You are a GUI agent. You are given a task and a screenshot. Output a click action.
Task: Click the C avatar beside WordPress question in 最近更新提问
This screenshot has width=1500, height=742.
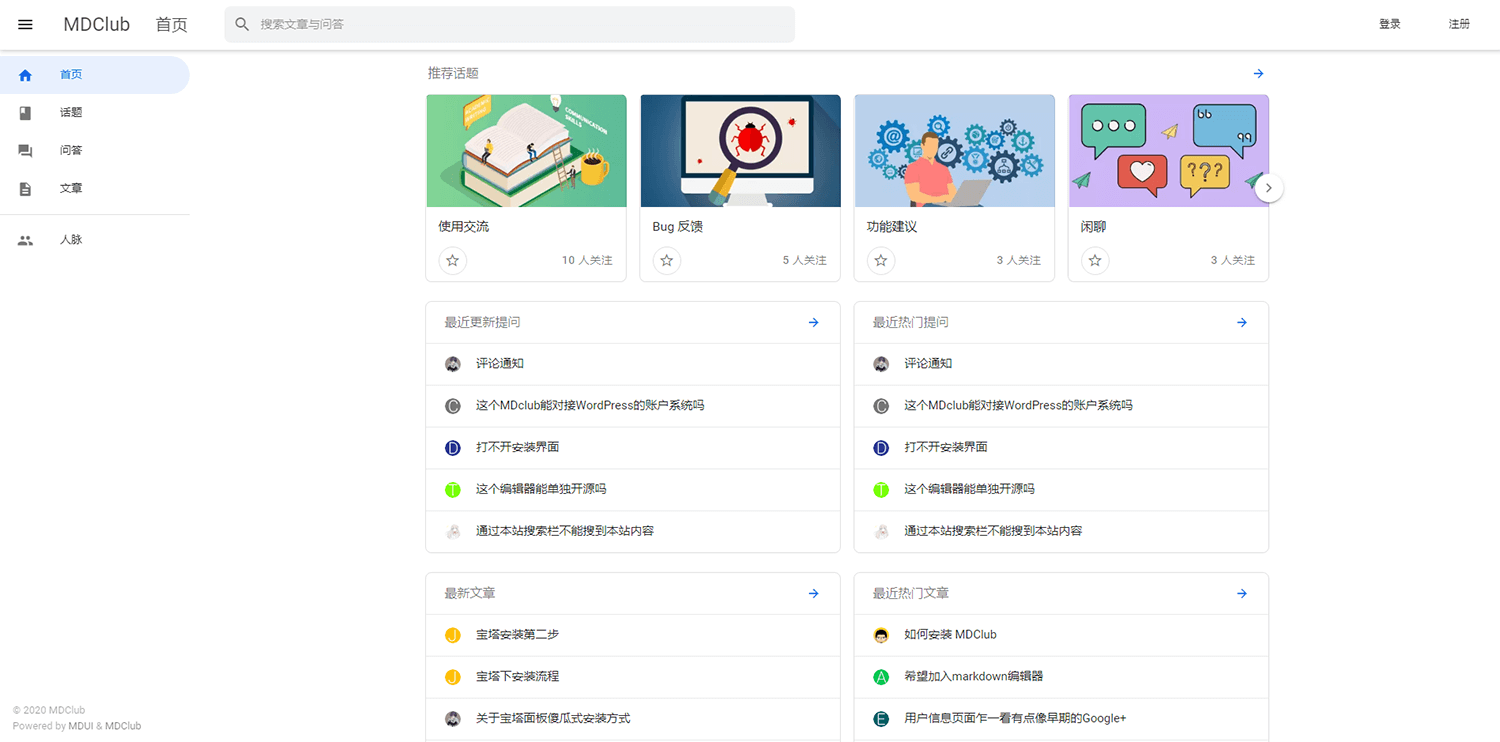[x=453, y=406]
